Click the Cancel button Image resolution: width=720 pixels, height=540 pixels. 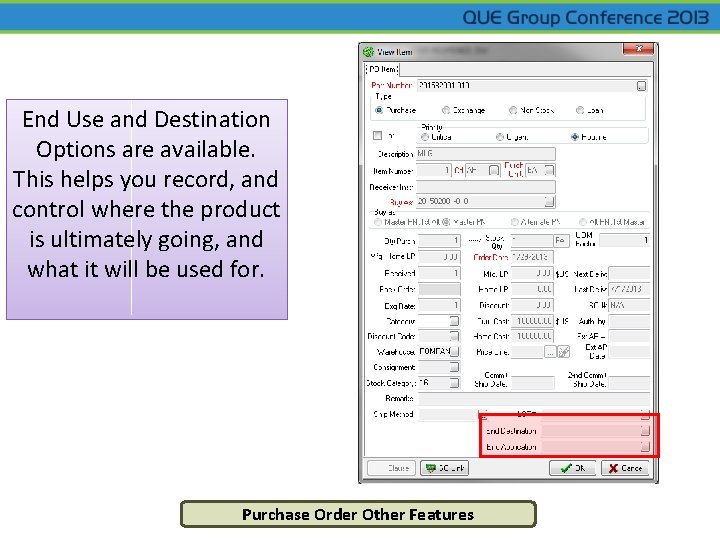click(625, 468)
